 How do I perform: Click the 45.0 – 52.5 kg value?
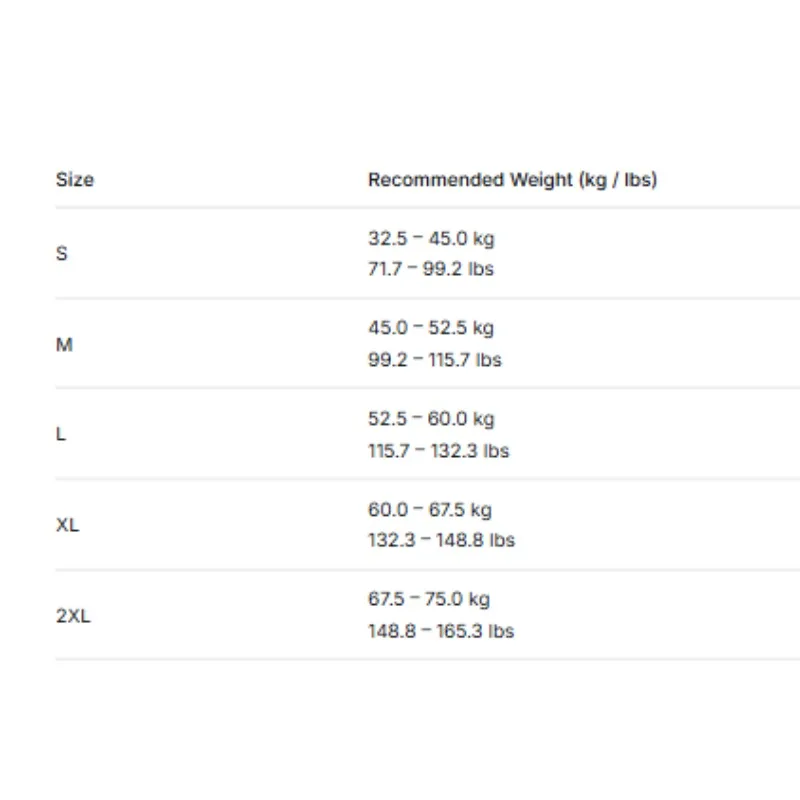(431, 328)
